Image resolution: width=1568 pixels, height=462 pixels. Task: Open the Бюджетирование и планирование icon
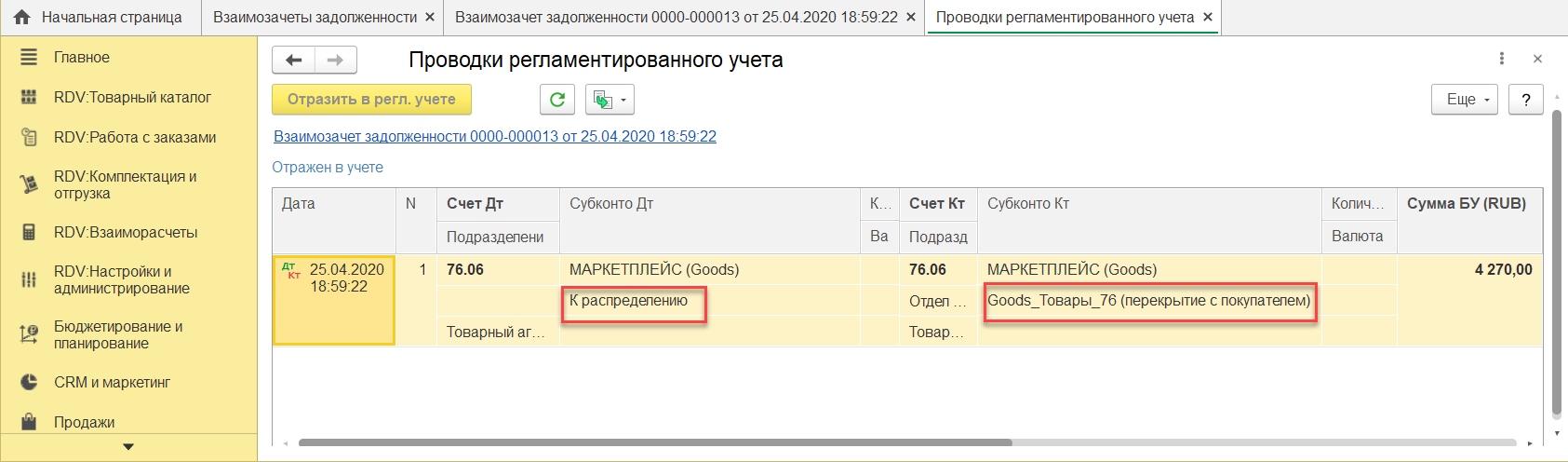pyautogui.click(x=29, y=334)
